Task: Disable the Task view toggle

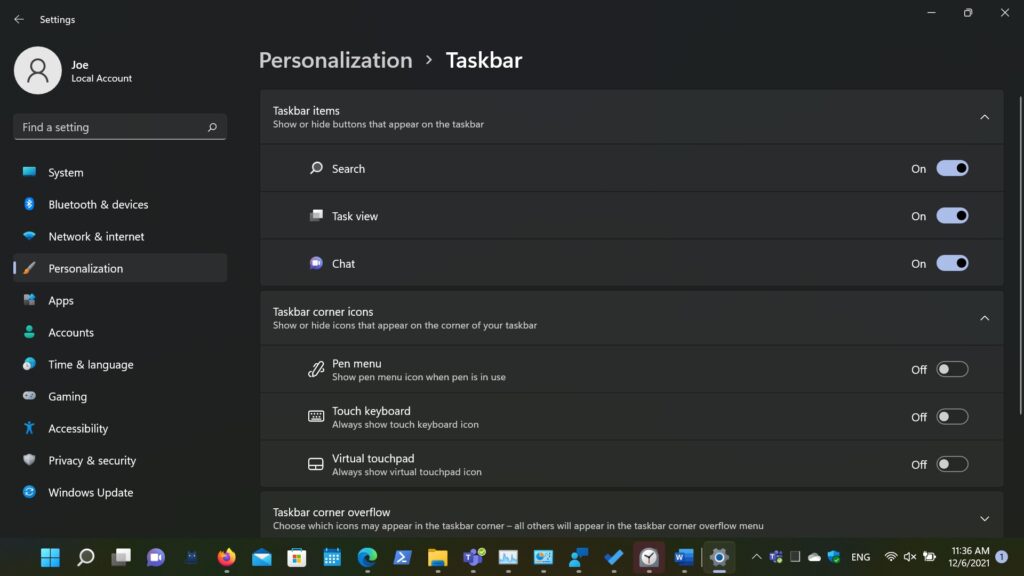Action: (x=951, y=216)
